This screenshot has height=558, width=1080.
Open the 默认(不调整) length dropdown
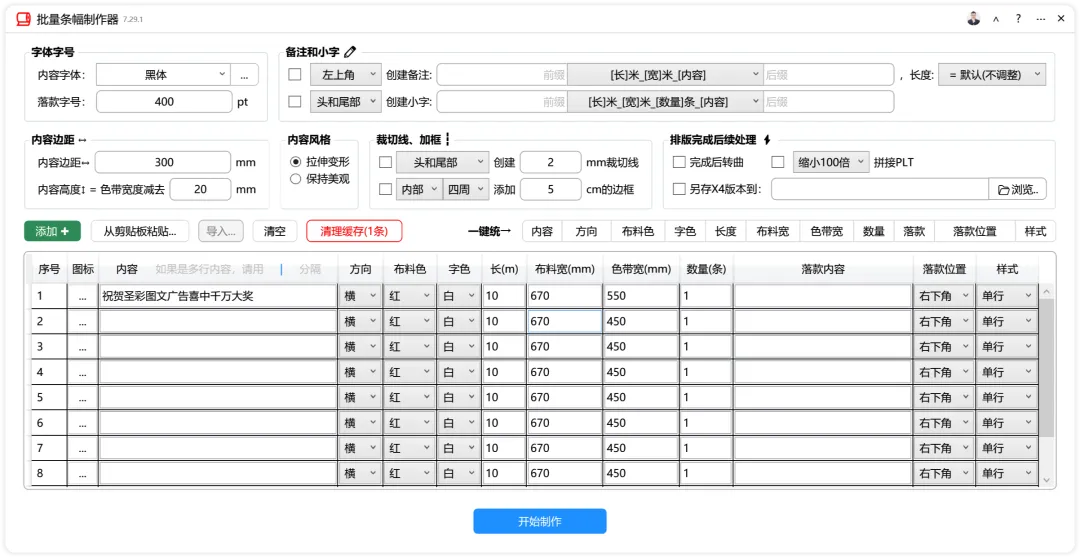tap(992, 75)
